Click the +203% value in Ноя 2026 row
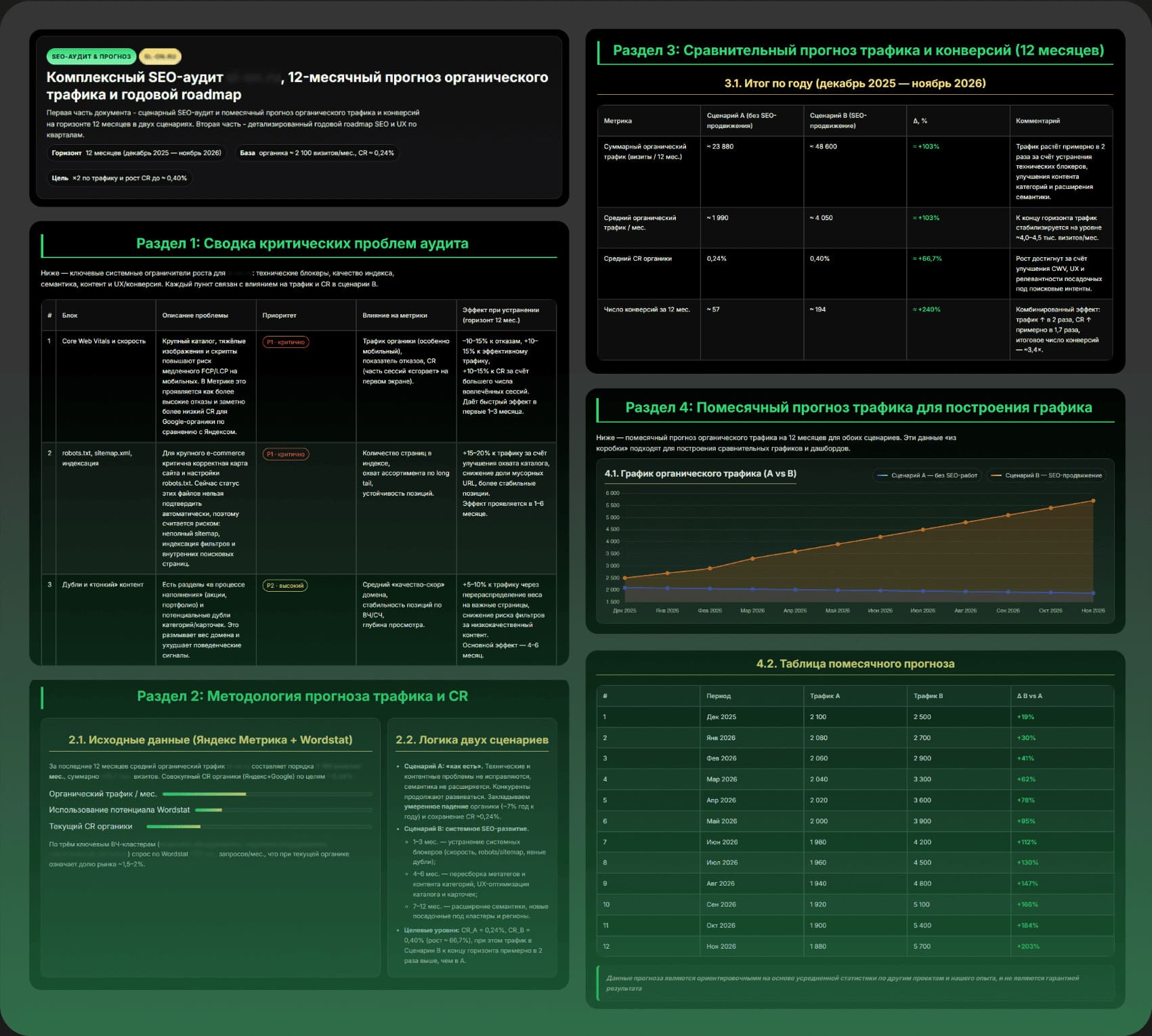The height and width of the screenshot is (1036, 1152). click(x=1027, y=947)
